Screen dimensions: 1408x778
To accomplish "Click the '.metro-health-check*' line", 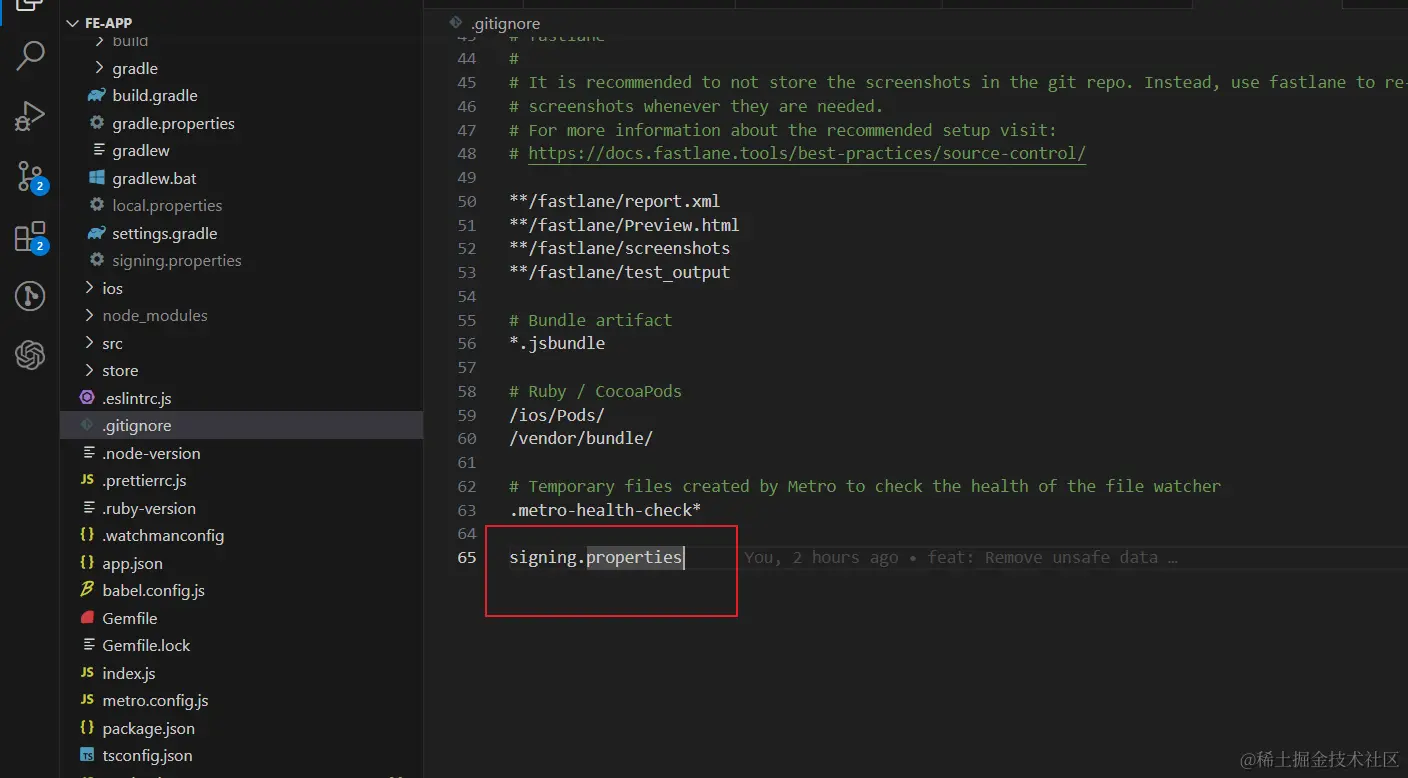I will coord(605,510).
